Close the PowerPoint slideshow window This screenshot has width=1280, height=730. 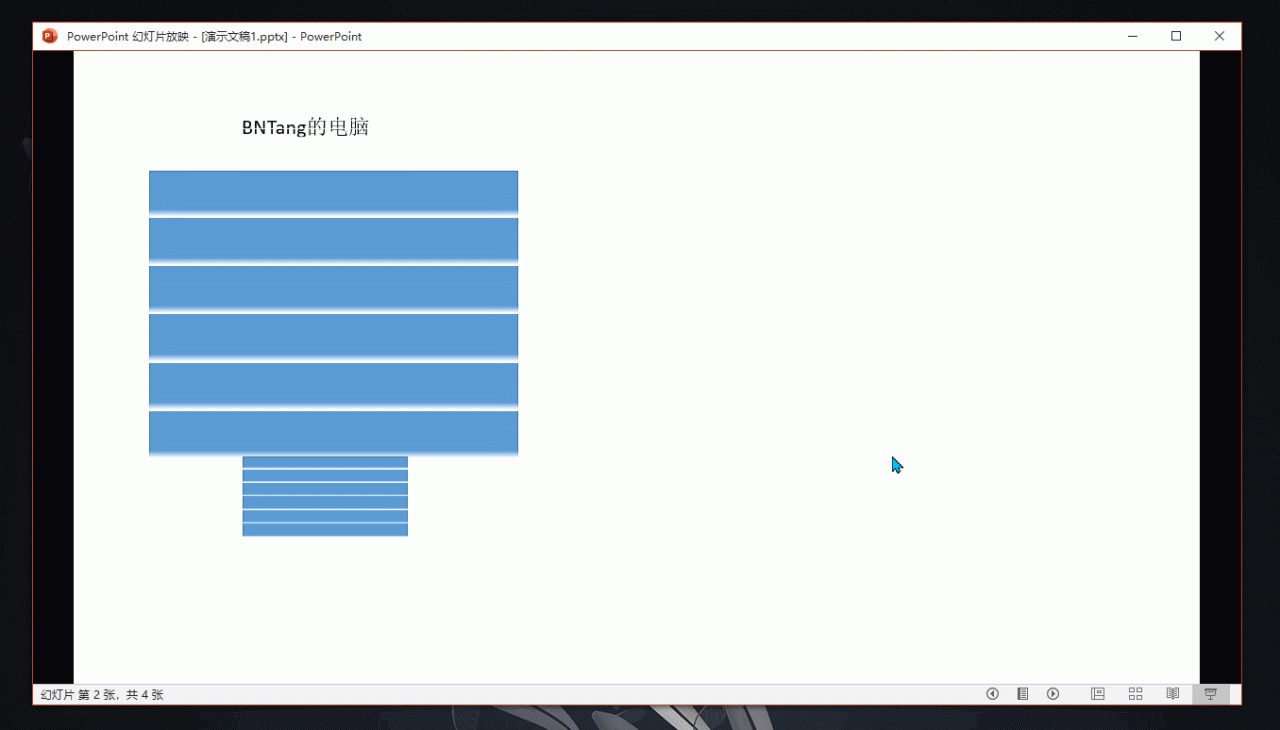(x=1219, y=36)
